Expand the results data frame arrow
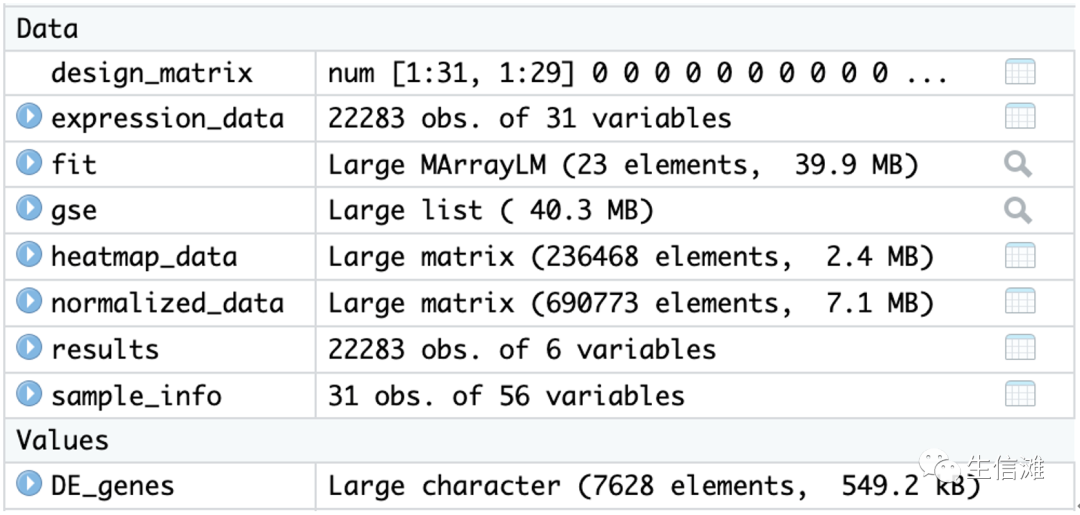Viewport: 1080px width, 515px height. [x=29, y=349]
